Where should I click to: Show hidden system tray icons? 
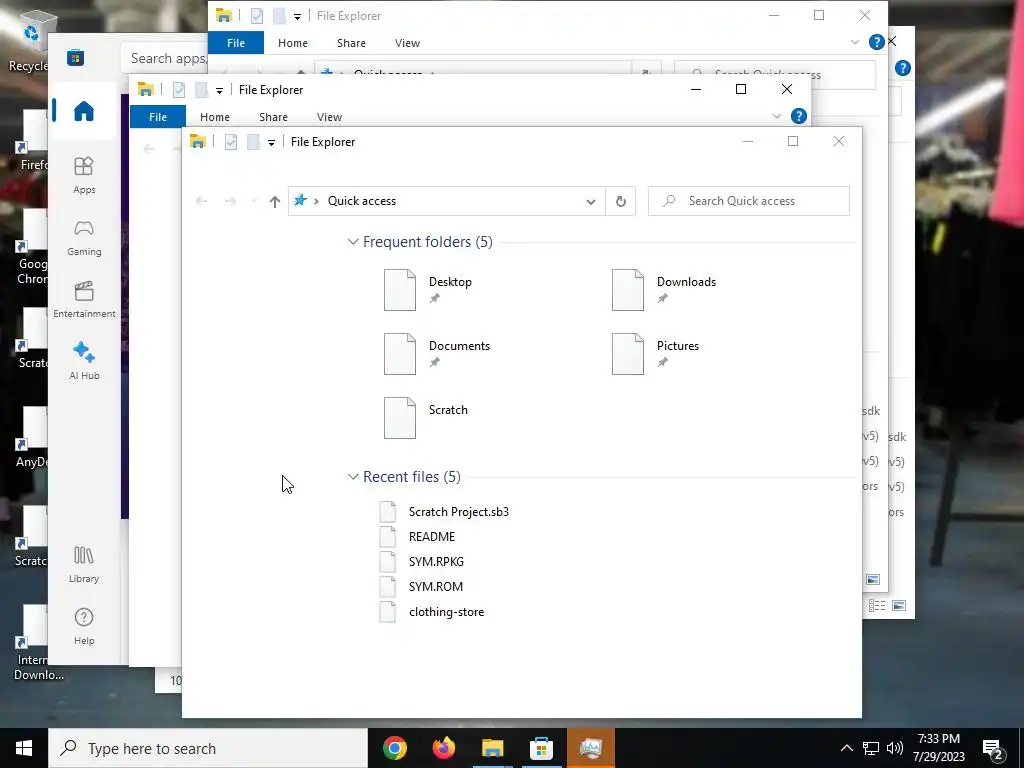pyautogui.click(x=846, y=748)
